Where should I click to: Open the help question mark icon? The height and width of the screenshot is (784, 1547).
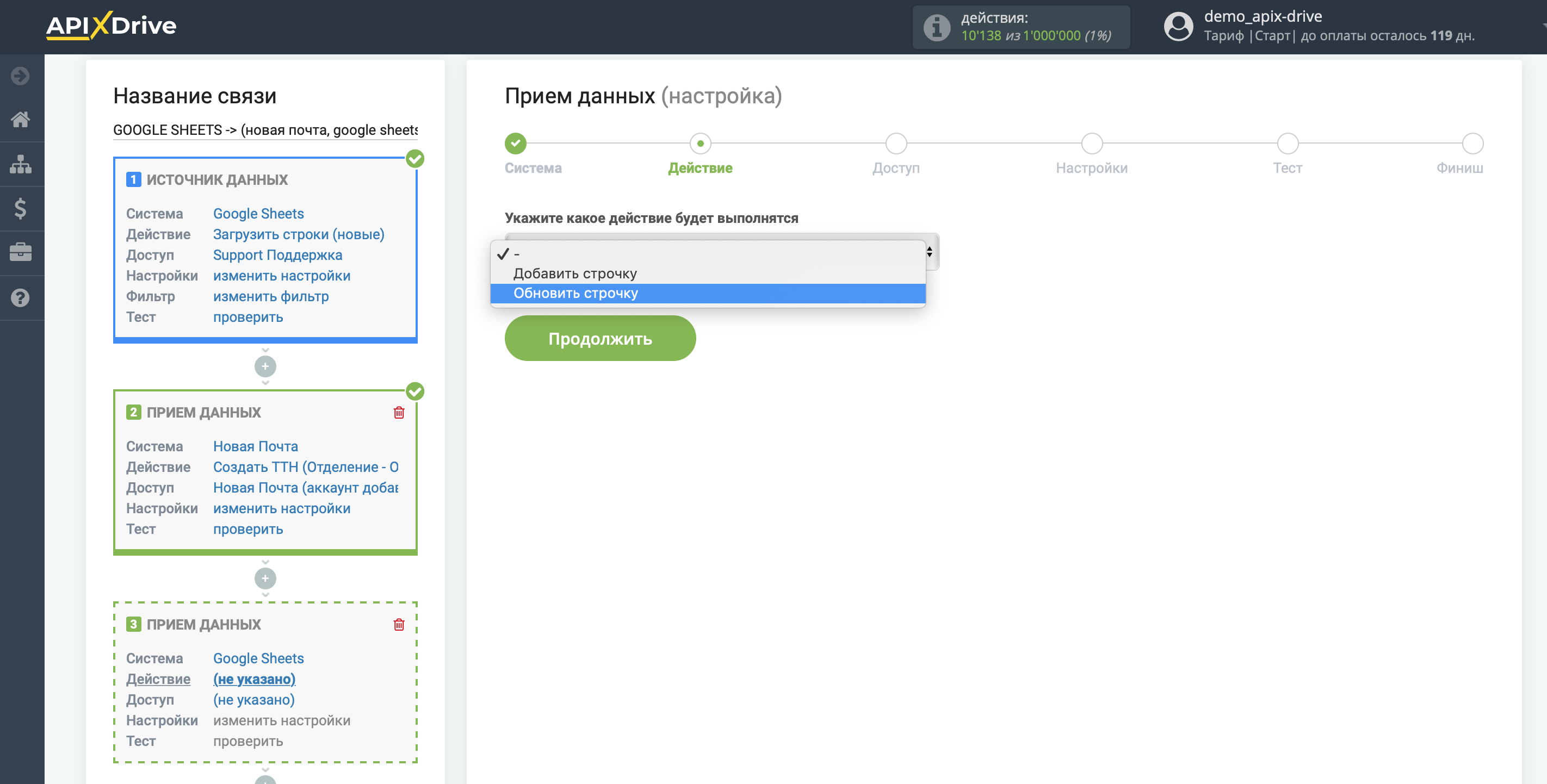click(x=21, y=298)
